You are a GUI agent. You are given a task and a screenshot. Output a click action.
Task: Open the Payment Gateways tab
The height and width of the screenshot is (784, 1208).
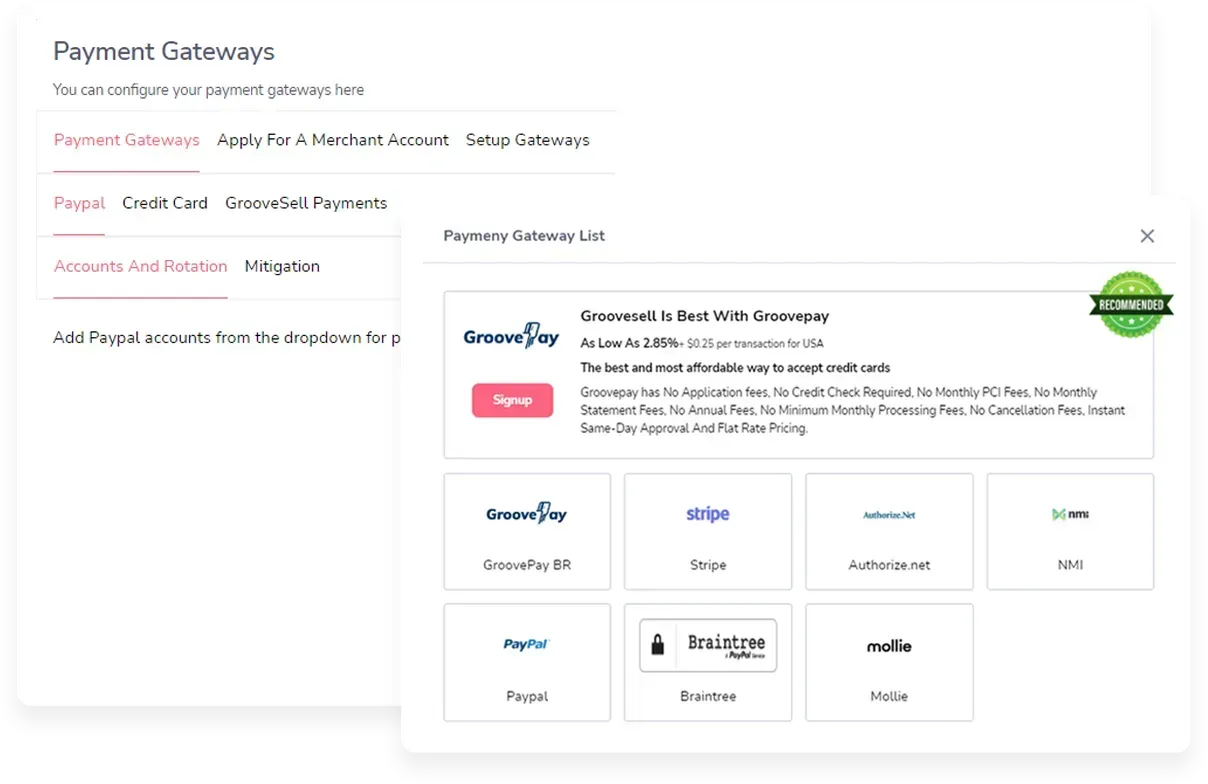tap(127, 140)
